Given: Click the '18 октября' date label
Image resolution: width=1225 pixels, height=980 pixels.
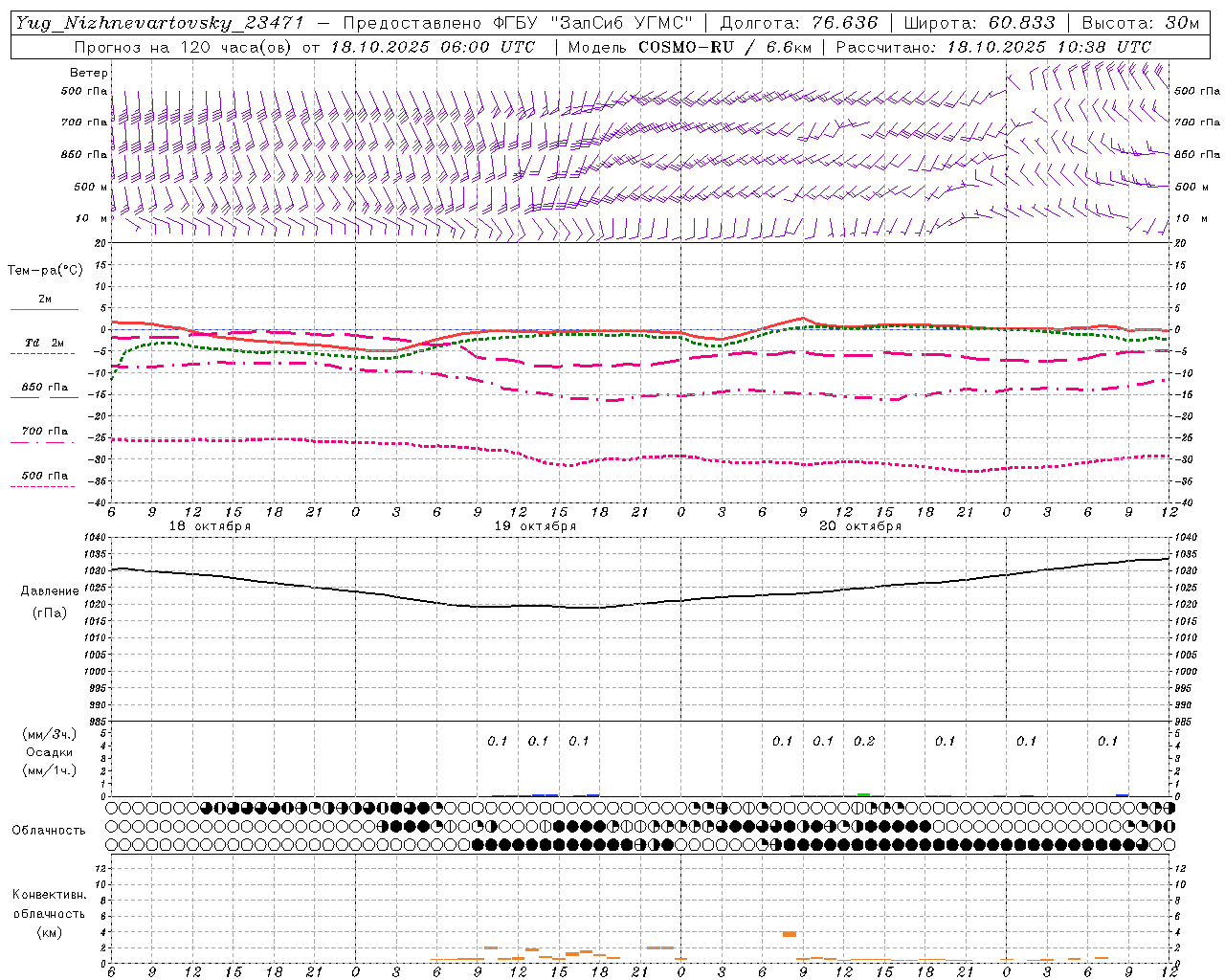Looking at the screenshot, I should tap(210, 526).
